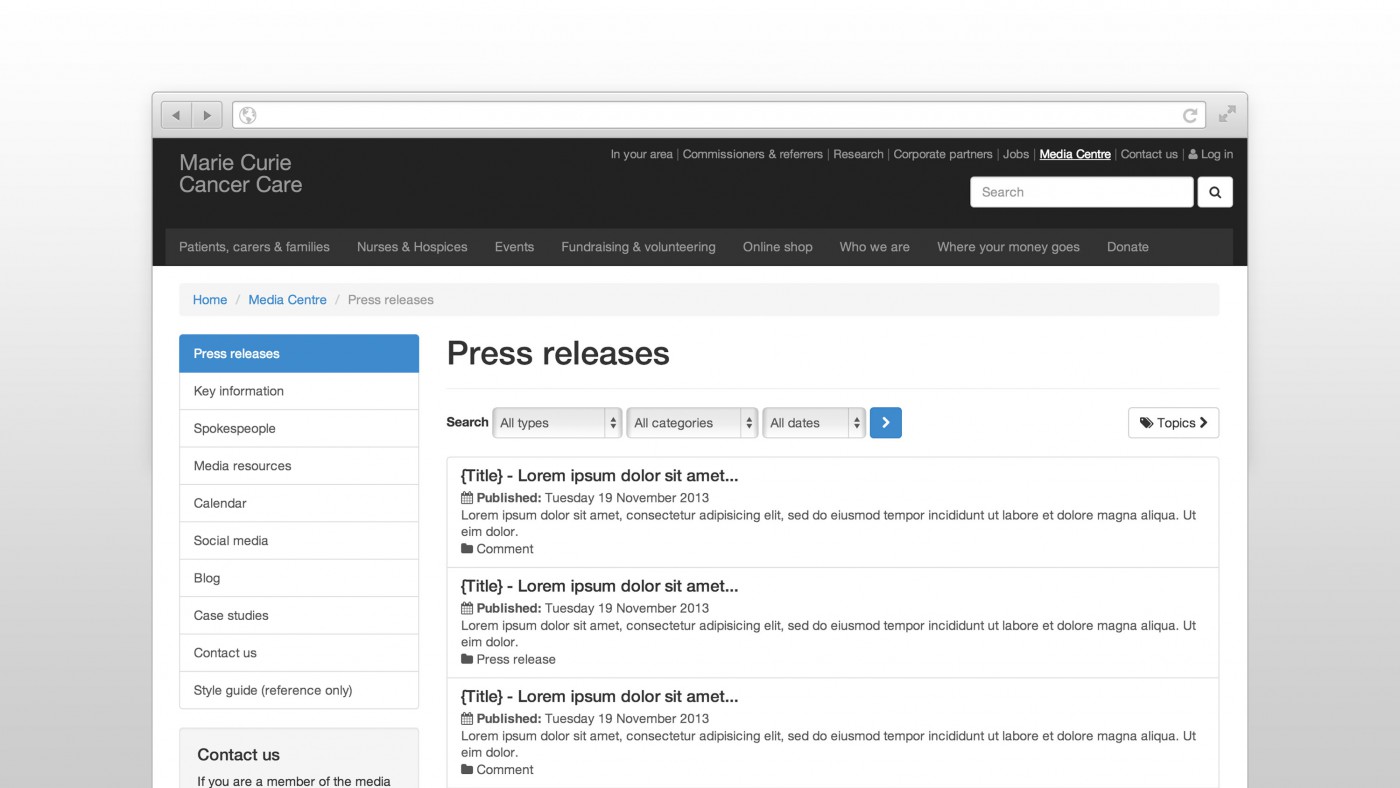Click Home in the breadcrumb

point(210,300)
